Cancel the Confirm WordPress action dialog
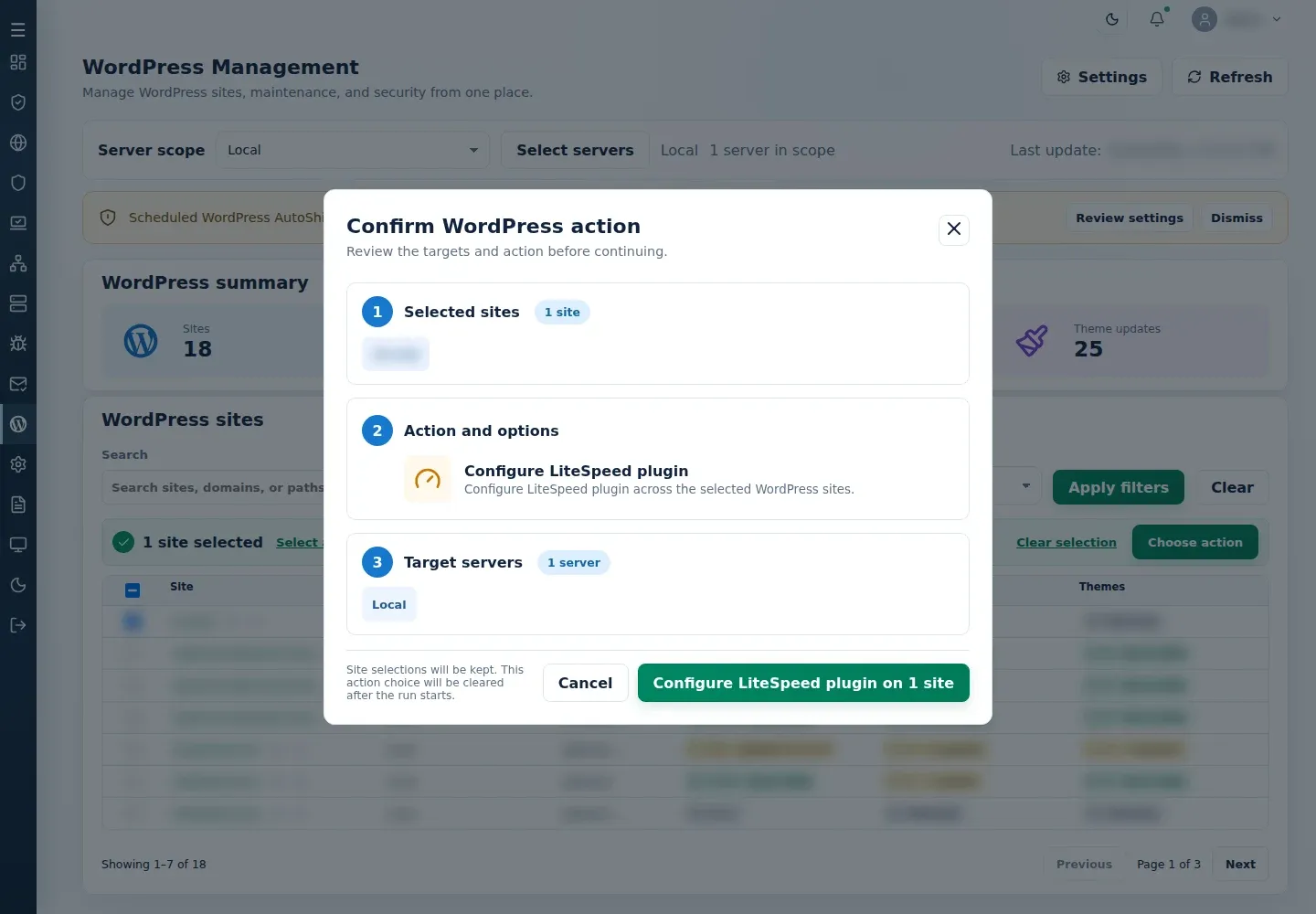This screenshot has height=914, width=1316. (585, 683)
